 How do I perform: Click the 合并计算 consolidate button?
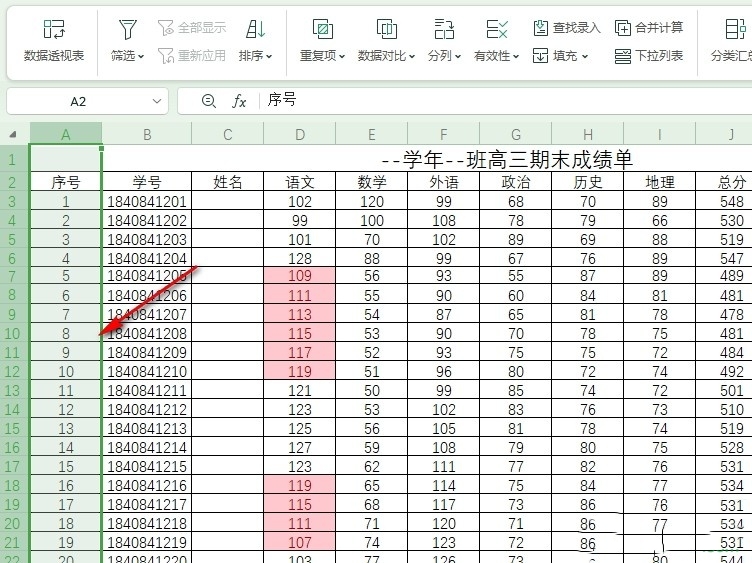point(649,28)
